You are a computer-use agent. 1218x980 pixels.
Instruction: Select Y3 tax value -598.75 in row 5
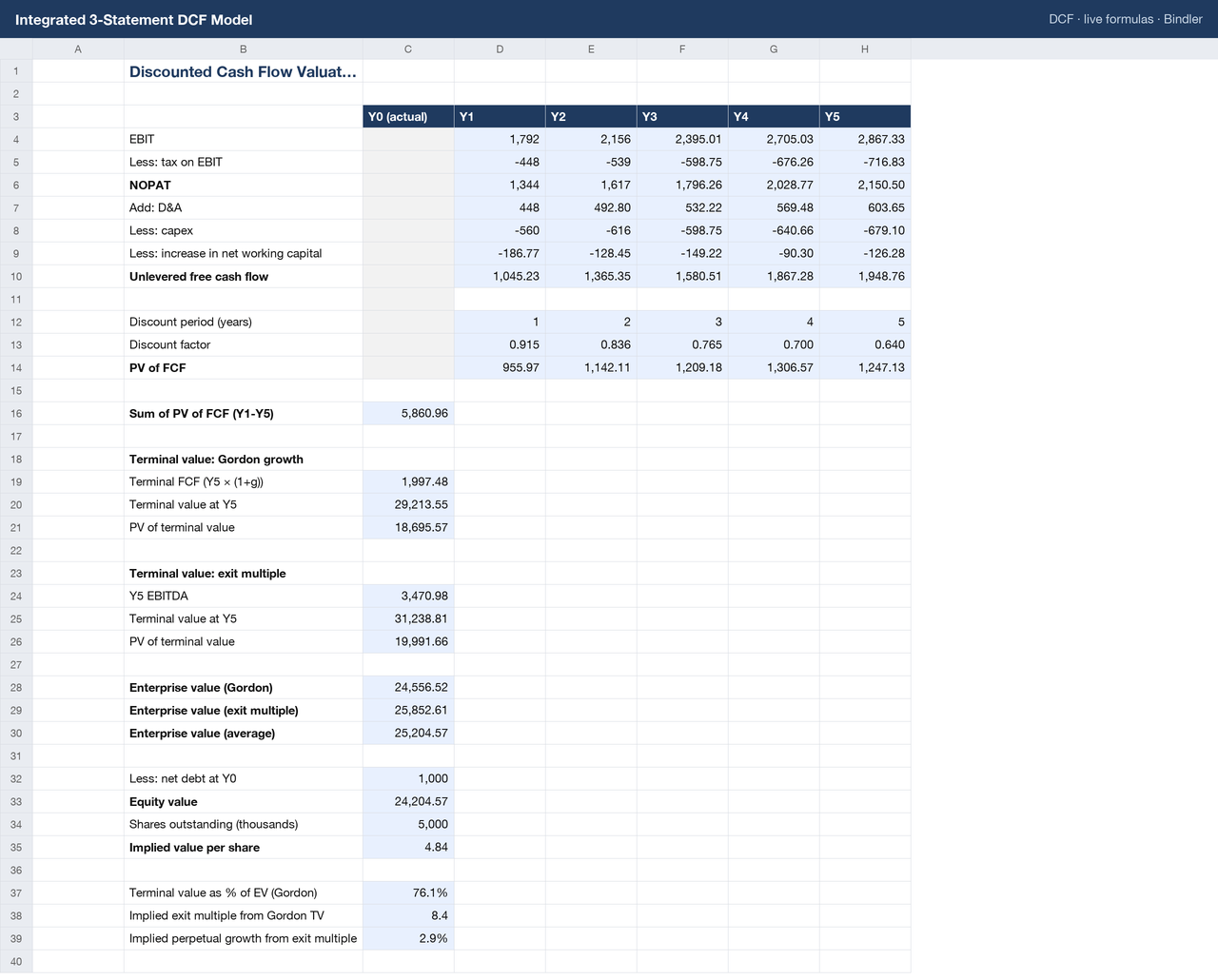(x=682, y=163)
